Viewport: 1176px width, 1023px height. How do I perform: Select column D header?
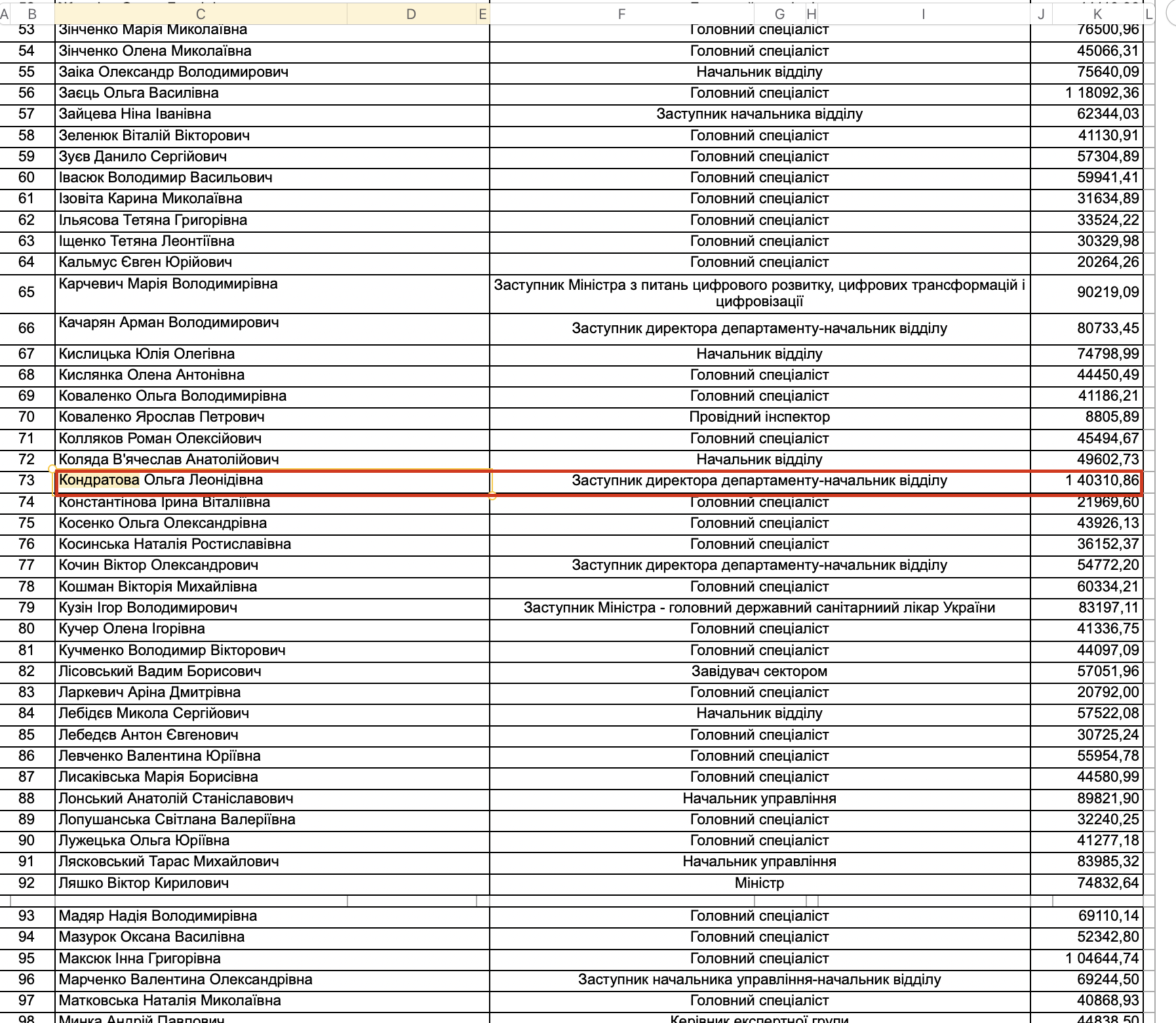click(x=411, y=14)
